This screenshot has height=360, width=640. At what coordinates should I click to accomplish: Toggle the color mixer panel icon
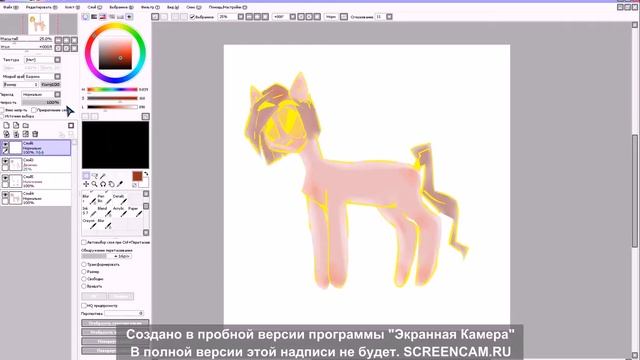coord(112,17)
